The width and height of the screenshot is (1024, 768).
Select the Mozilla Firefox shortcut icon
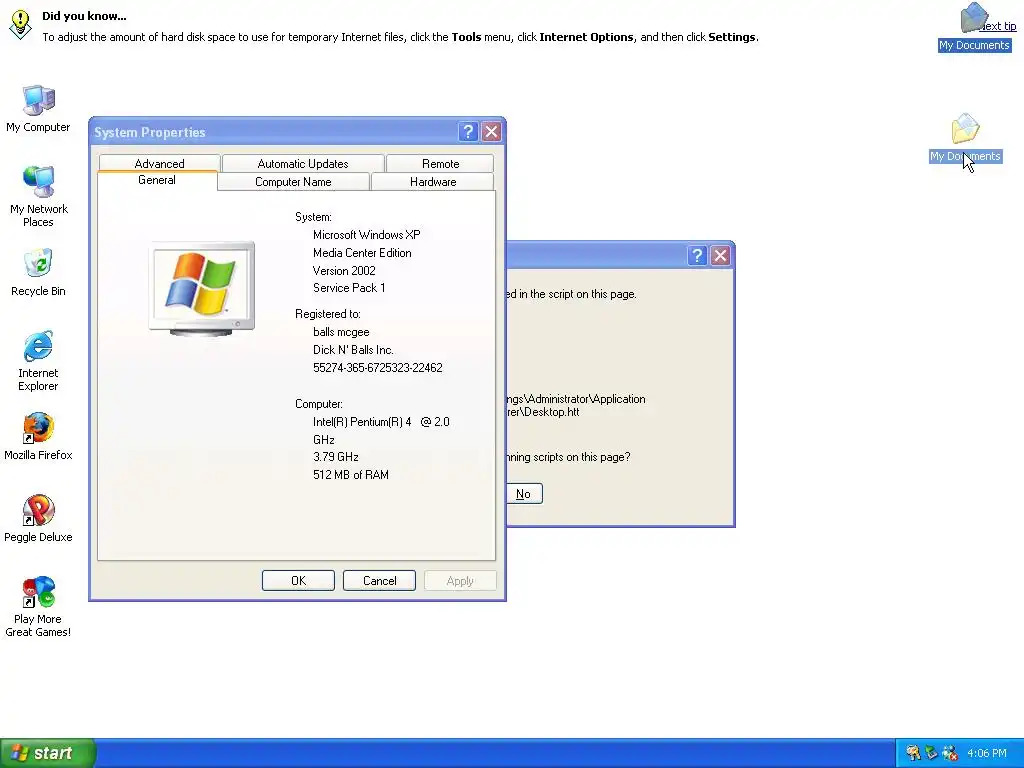point(39,436)
